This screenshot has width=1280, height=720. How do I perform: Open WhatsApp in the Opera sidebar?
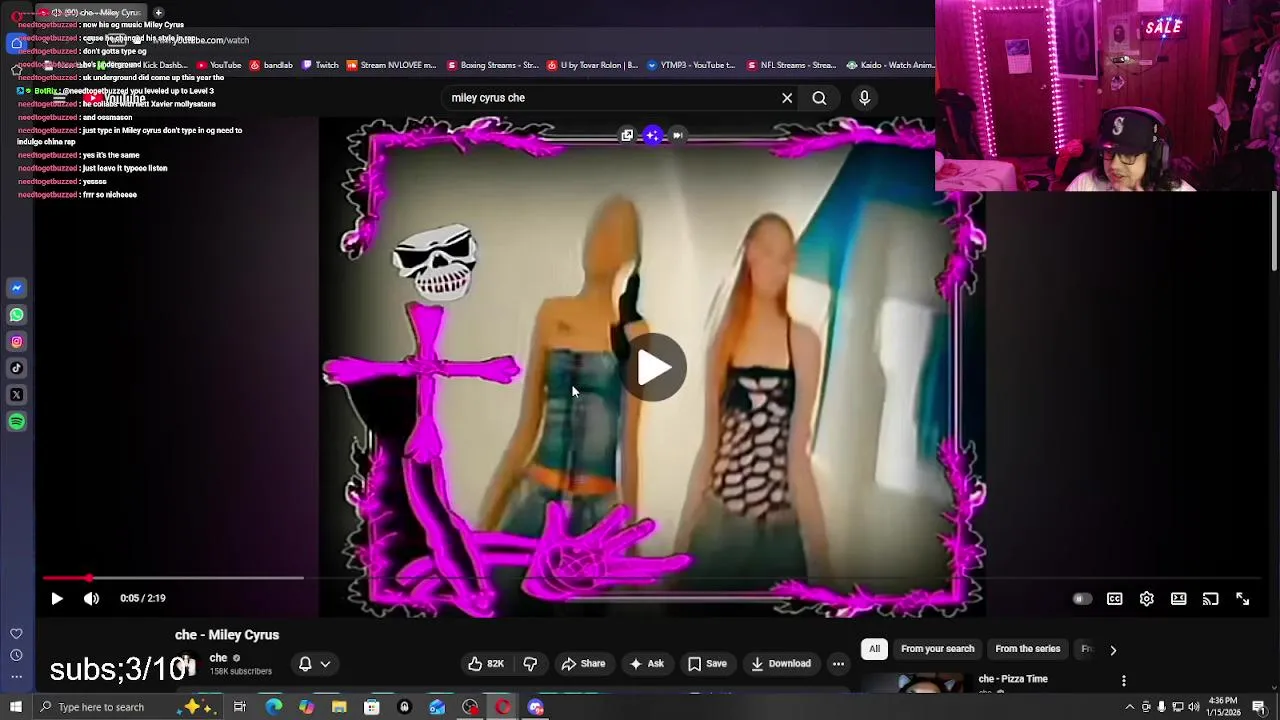coord(16,315)
